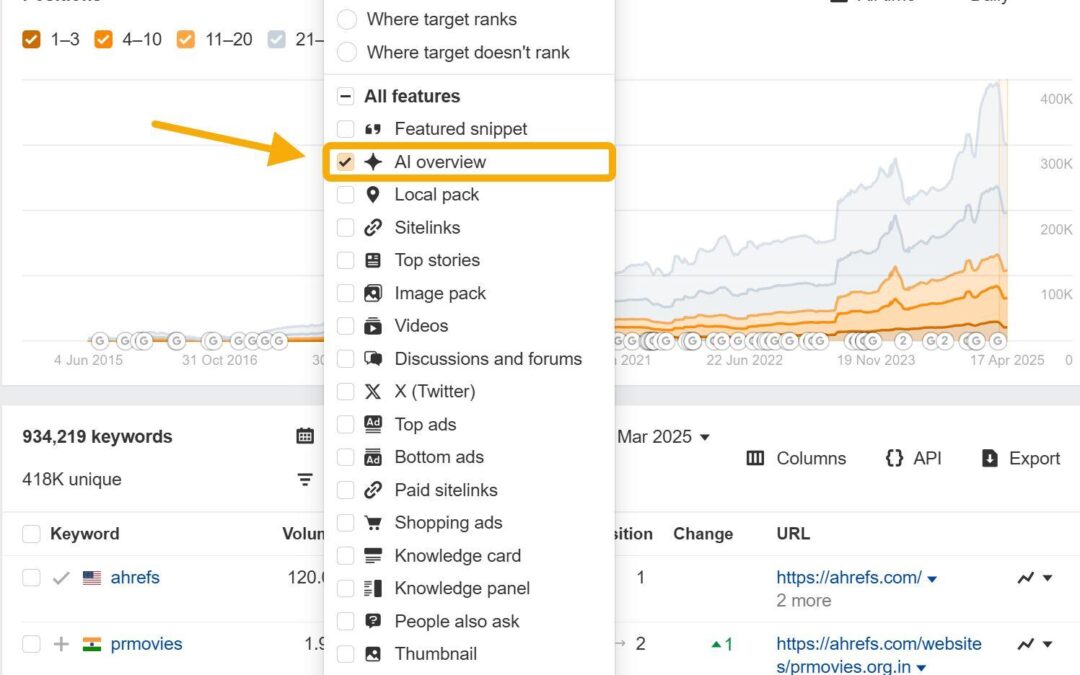Open position history chart for prmovies row
The width and height of the screenshot is (1080, 675).
[x=1026, y=644]
